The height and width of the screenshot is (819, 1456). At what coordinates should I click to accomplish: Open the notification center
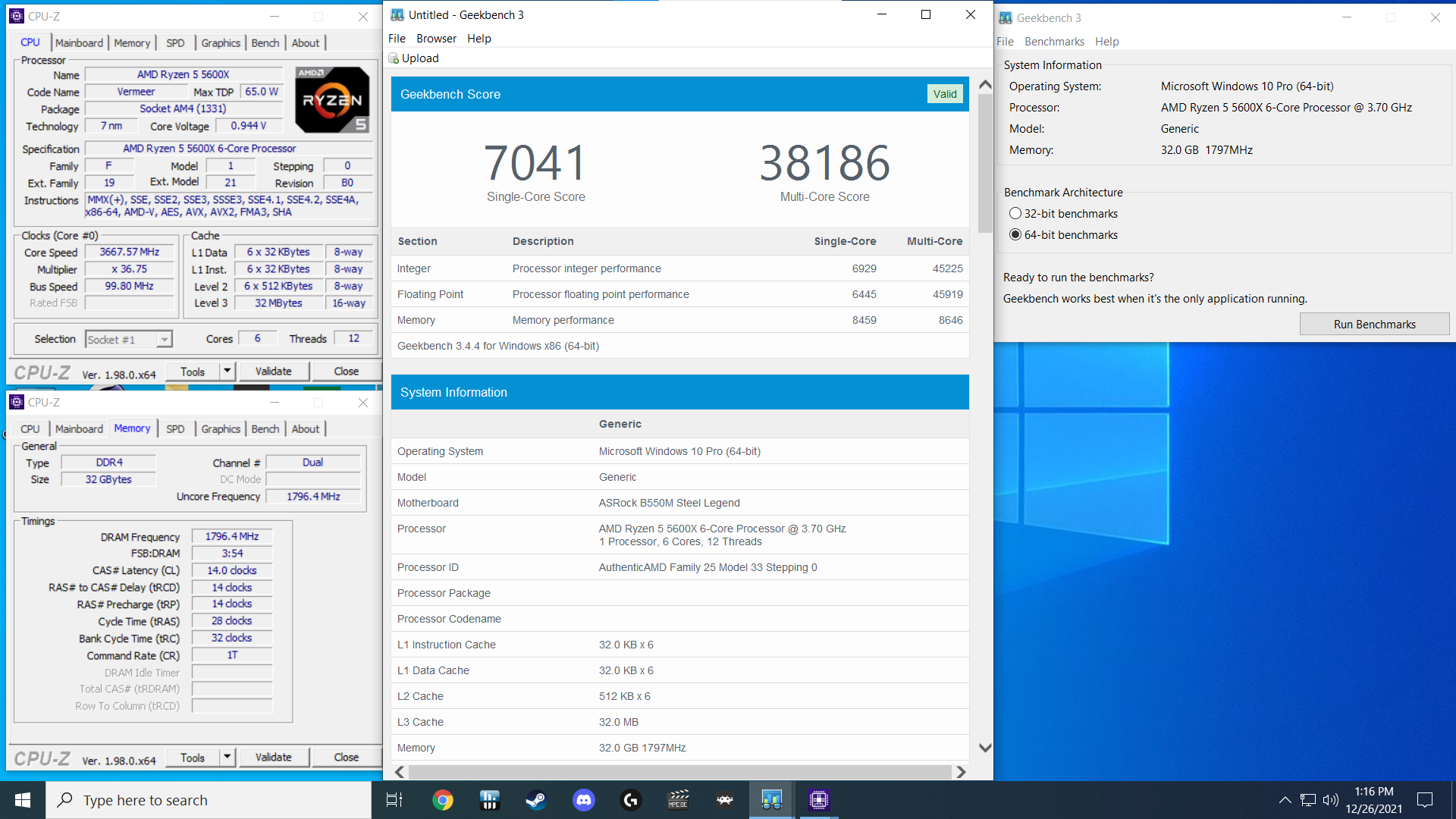(x=1425, y=800)
